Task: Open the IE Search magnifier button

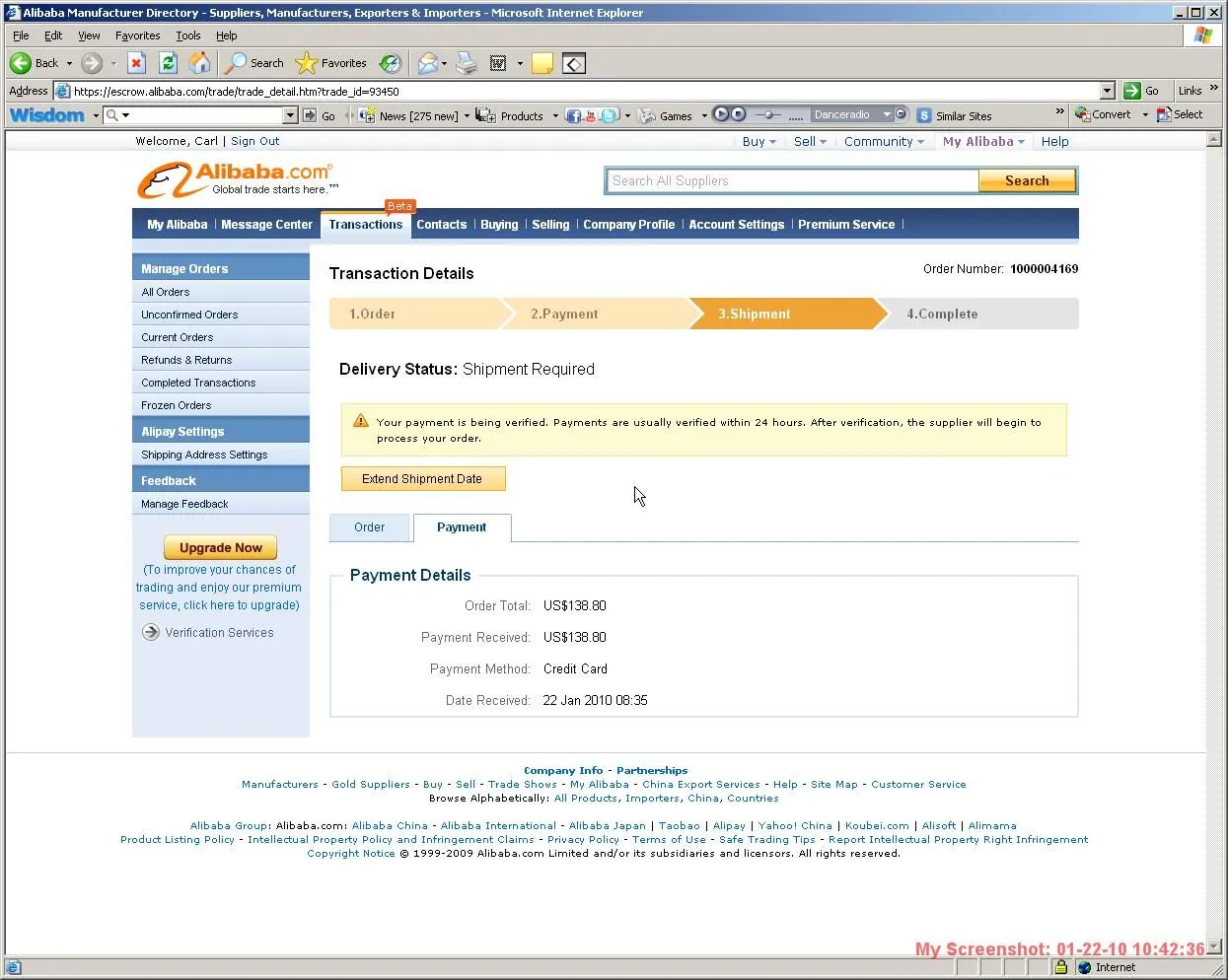Action: (x=254, y=63)
